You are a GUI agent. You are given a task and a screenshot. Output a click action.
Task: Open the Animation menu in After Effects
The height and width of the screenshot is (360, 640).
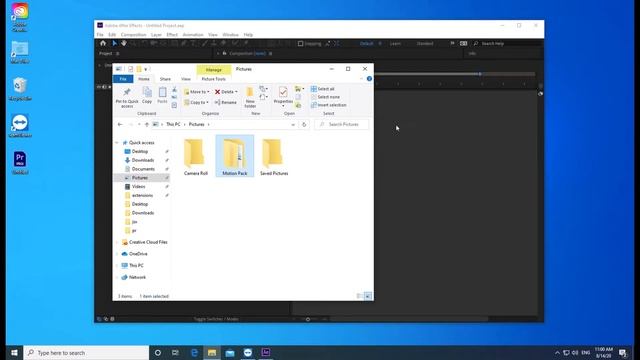193,35
